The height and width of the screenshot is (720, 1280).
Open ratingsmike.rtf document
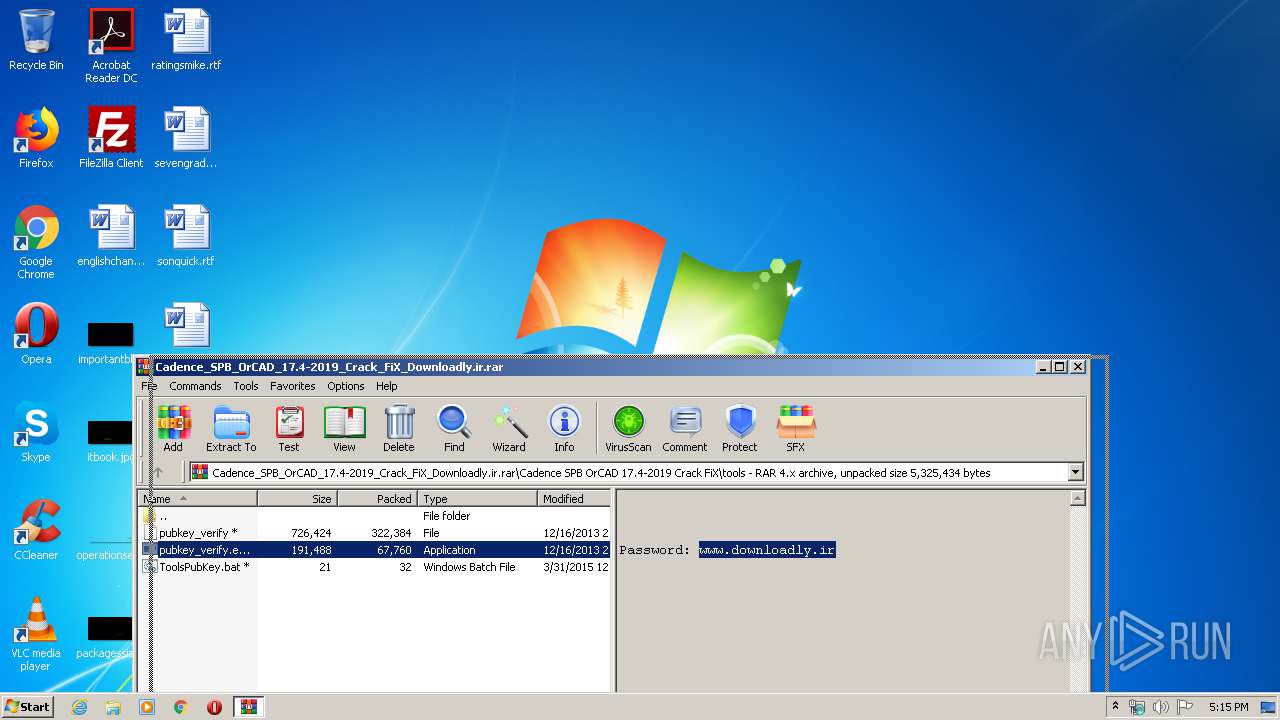coord(186,40)
